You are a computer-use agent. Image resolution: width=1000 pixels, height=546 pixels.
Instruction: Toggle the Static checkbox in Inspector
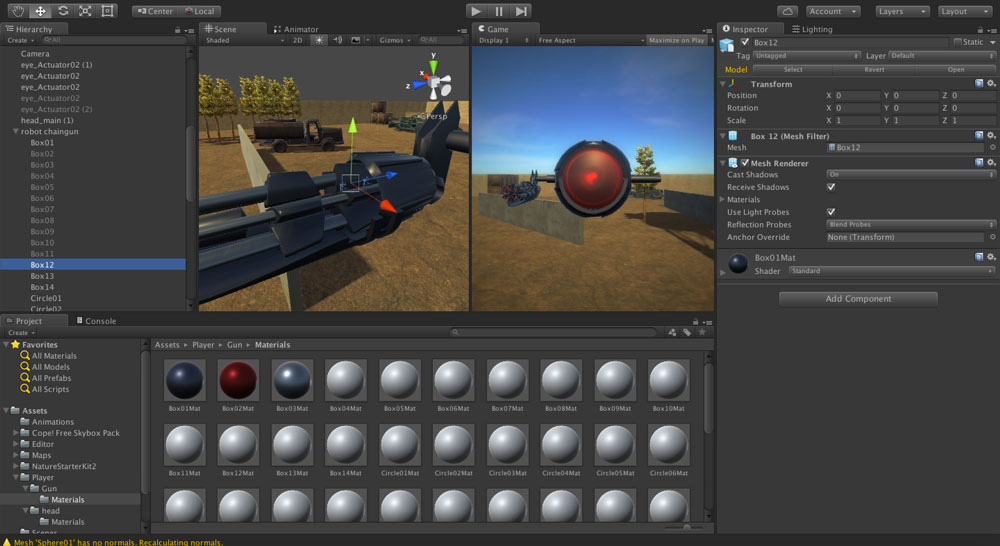click(957, 42)
